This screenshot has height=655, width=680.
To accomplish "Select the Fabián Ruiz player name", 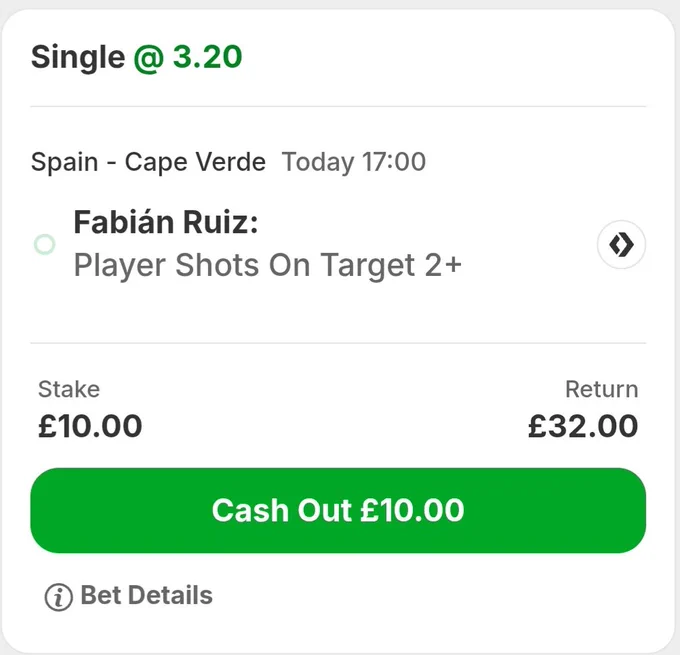I will tap(166, 222).
